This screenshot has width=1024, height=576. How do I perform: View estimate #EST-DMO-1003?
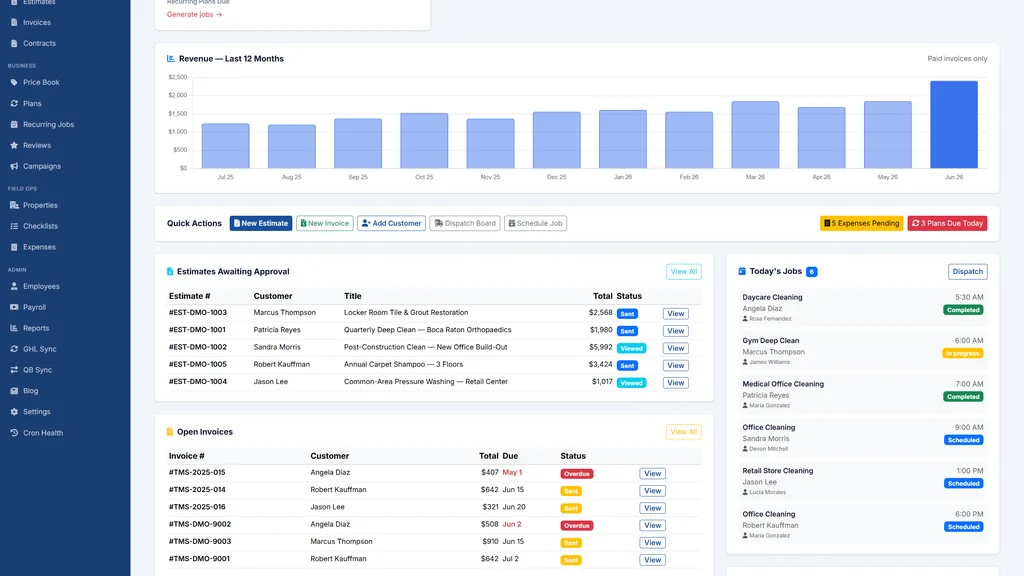coord(675,313)
